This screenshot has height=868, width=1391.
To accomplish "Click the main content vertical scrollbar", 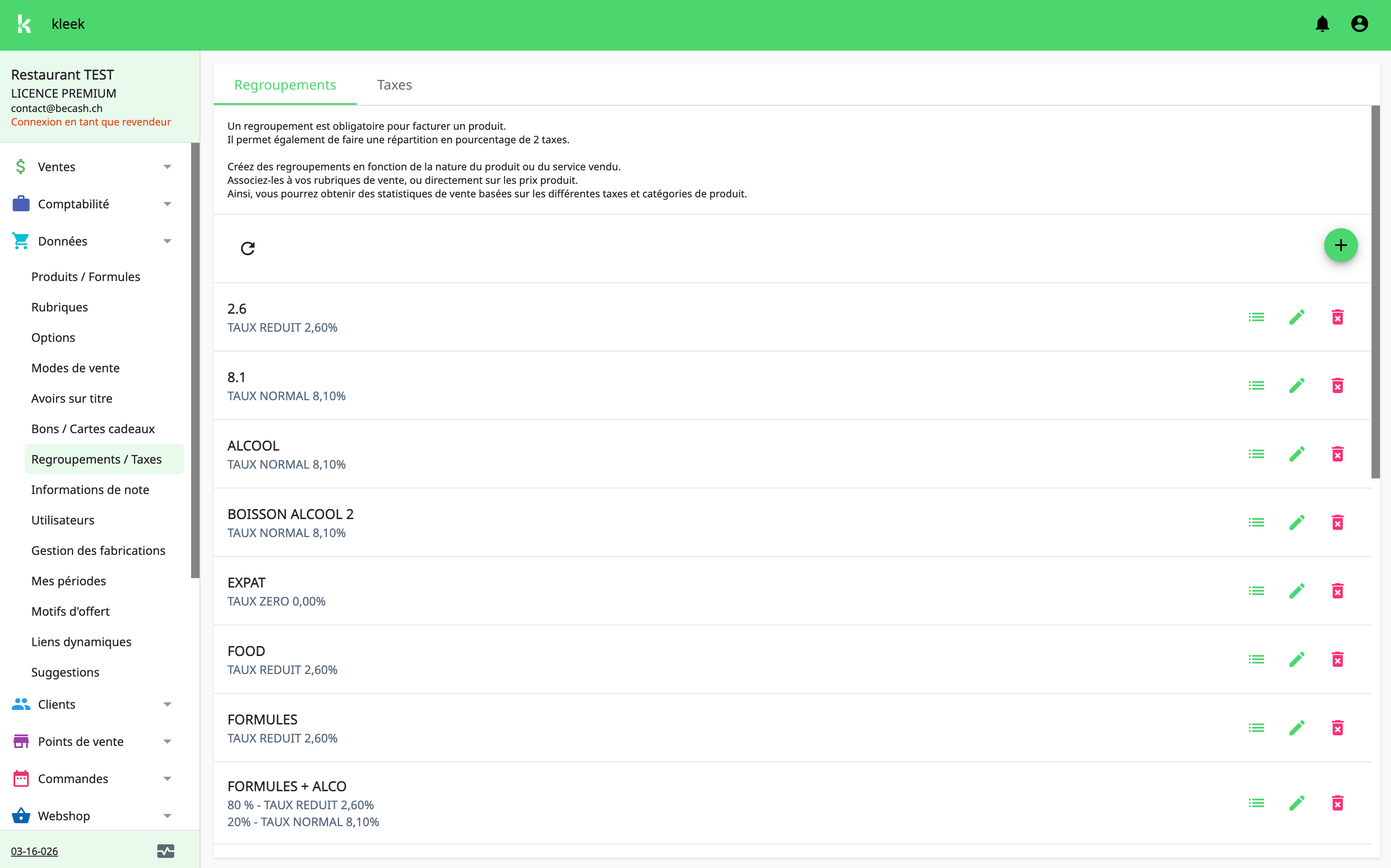I will coord(1375,292).
